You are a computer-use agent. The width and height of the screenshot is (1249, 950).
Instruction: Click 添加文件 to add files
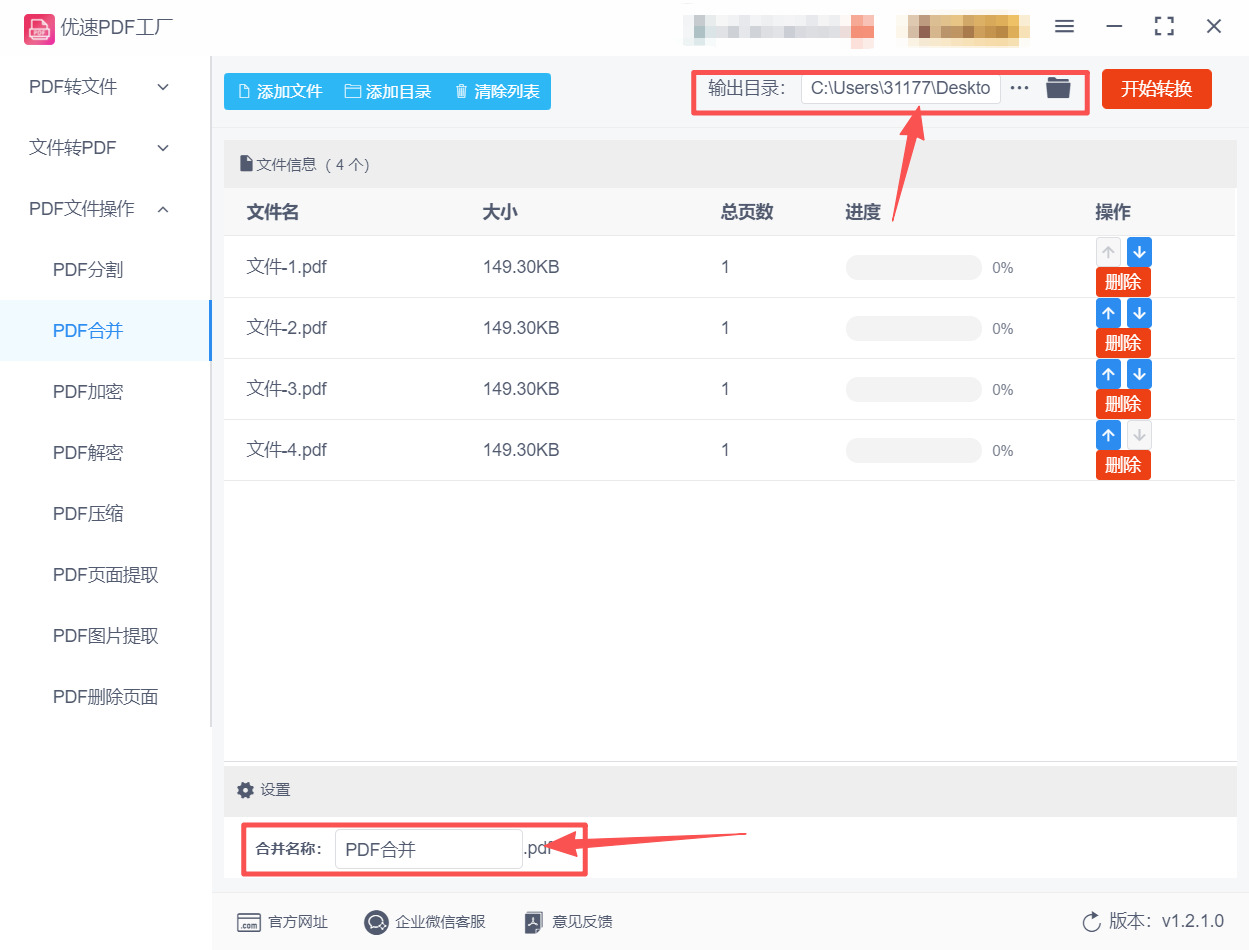280,91
